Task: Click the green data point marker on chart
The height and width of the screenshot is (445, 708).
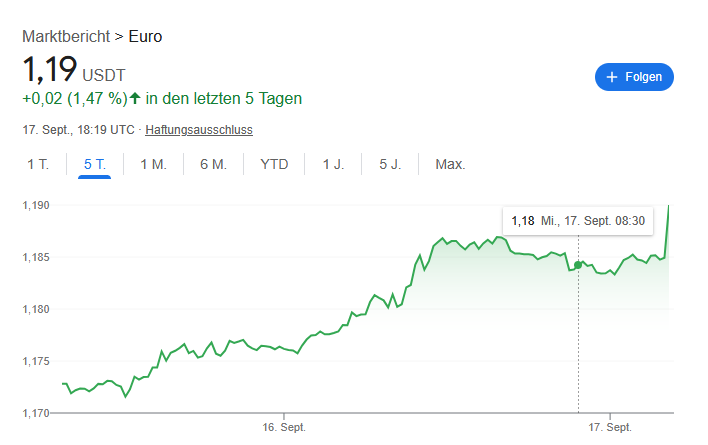Action: (x=578, y=265)
